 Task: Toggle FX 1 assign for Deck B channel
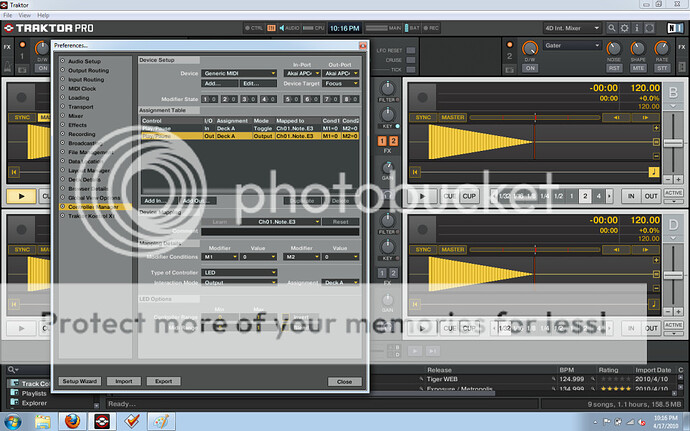[382, 141]
